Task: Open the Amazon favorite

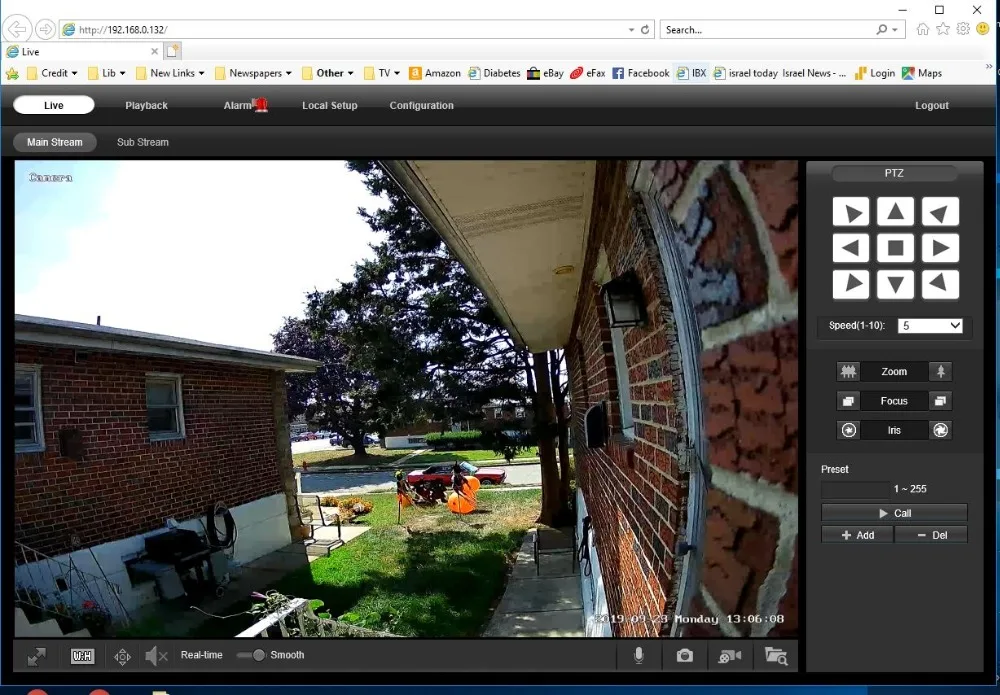Action: (x=435, y=73)
